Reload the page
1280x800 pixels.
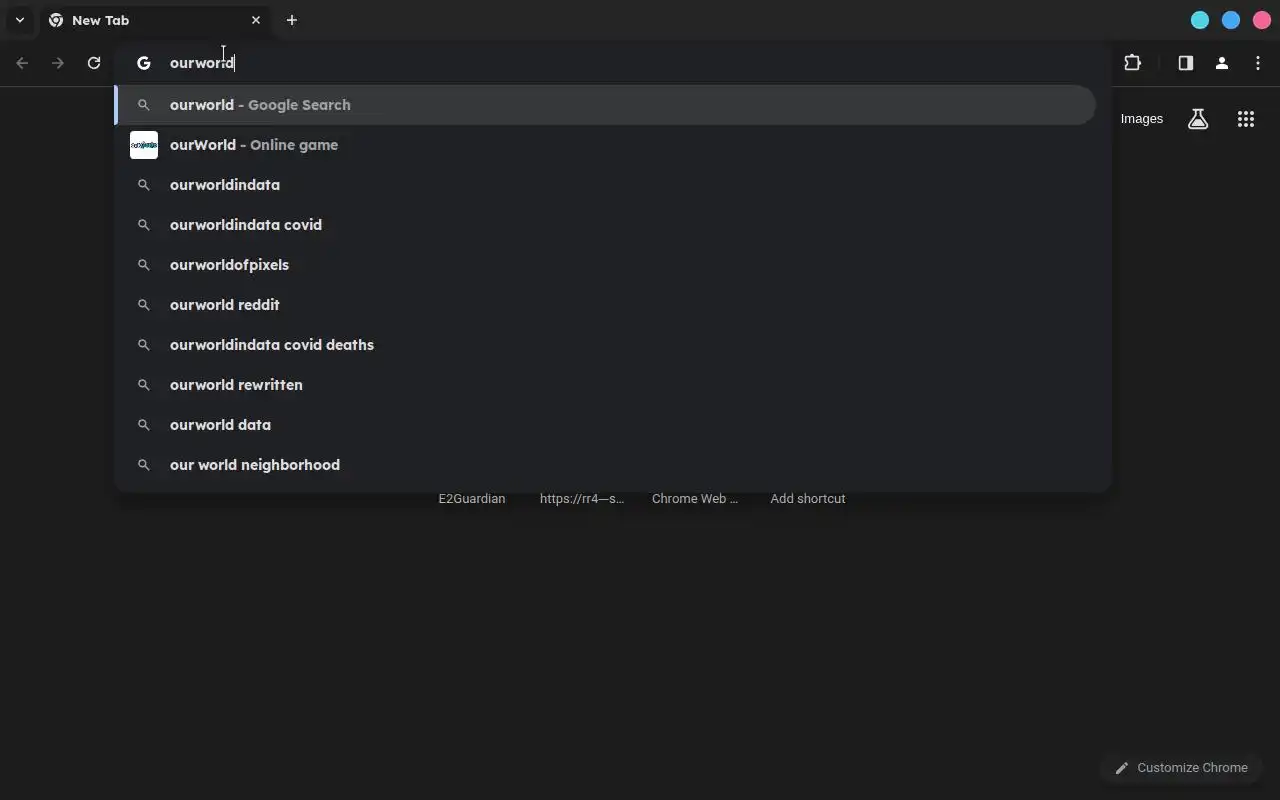pyautogui.click(x=94, y=63)
